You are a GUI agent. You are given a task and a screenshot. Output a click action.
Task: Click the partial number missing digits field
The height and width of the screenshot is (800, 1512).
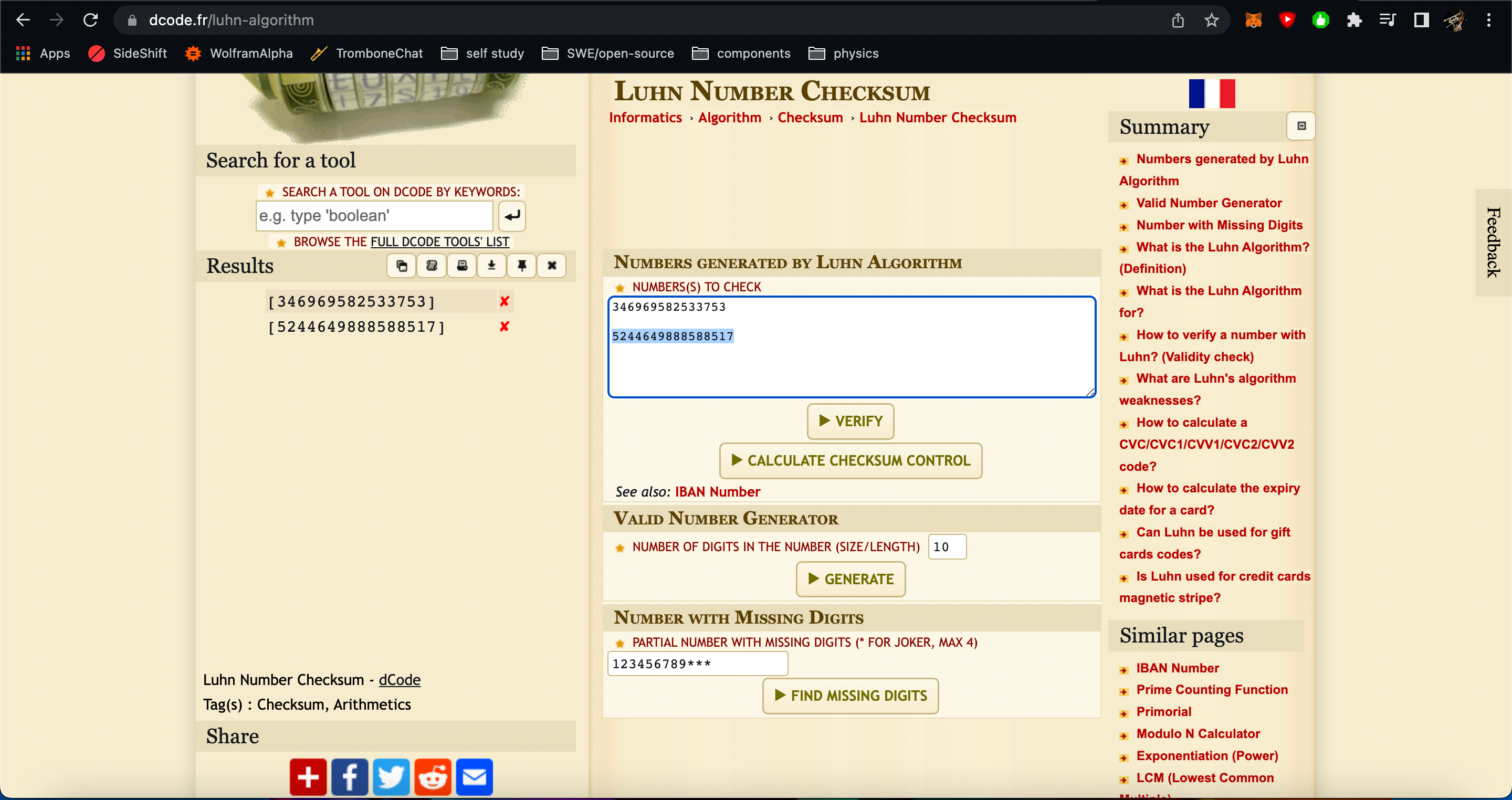coord(697,664)
